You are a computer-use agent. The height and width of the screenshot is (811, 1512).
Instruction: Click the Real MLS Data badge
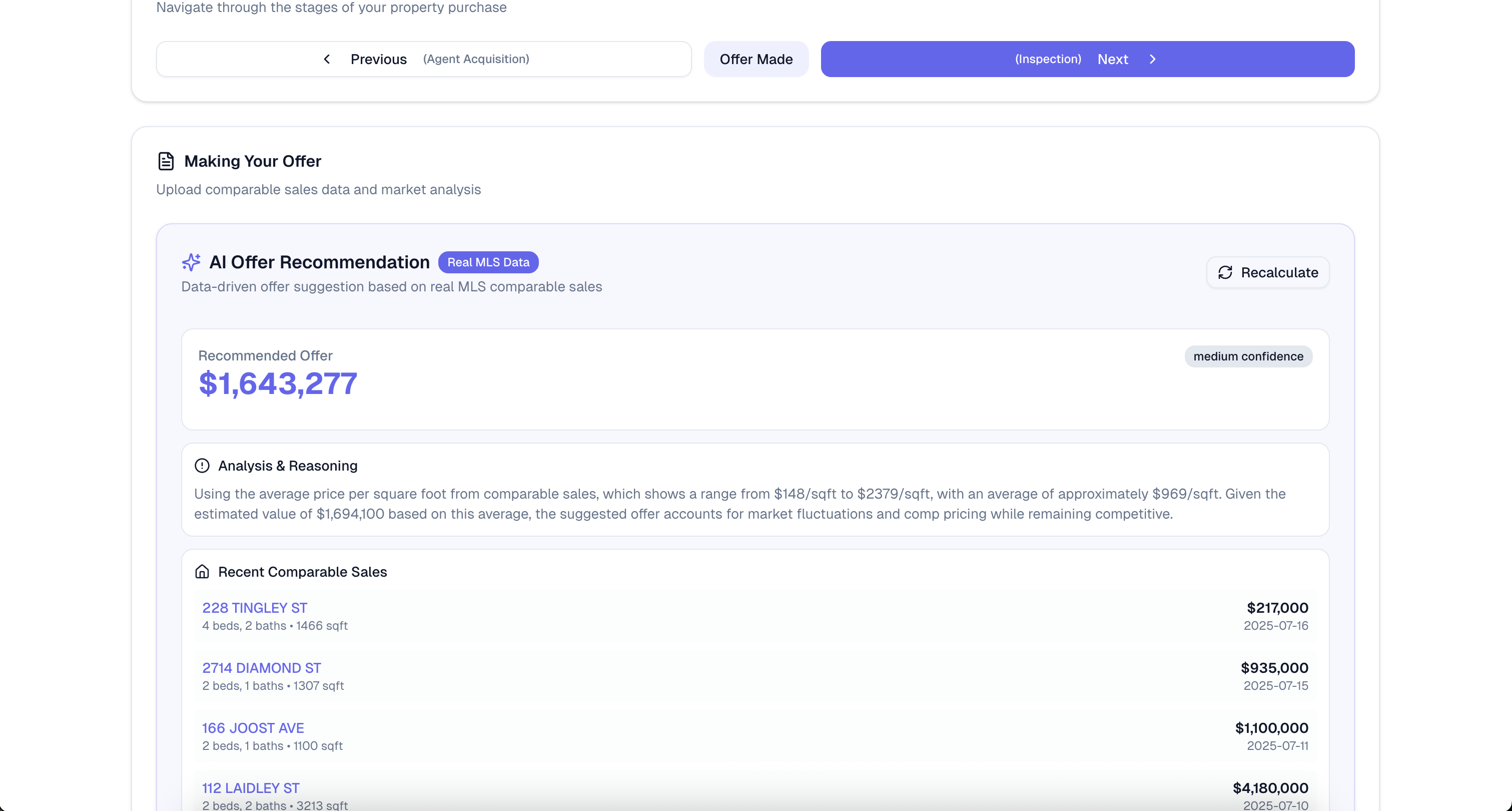(488, 262)
